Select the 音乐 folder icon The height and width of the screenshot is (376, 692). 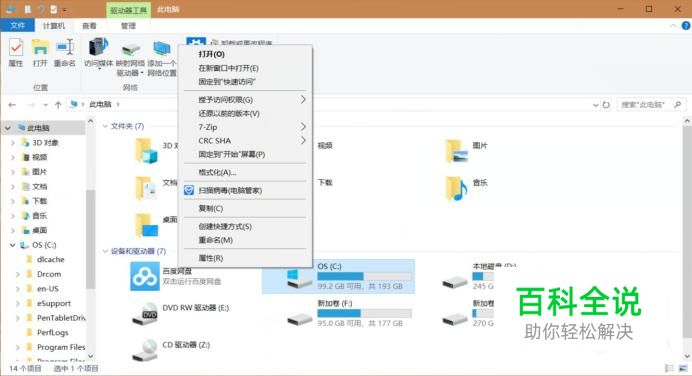(x=457, y=188)
